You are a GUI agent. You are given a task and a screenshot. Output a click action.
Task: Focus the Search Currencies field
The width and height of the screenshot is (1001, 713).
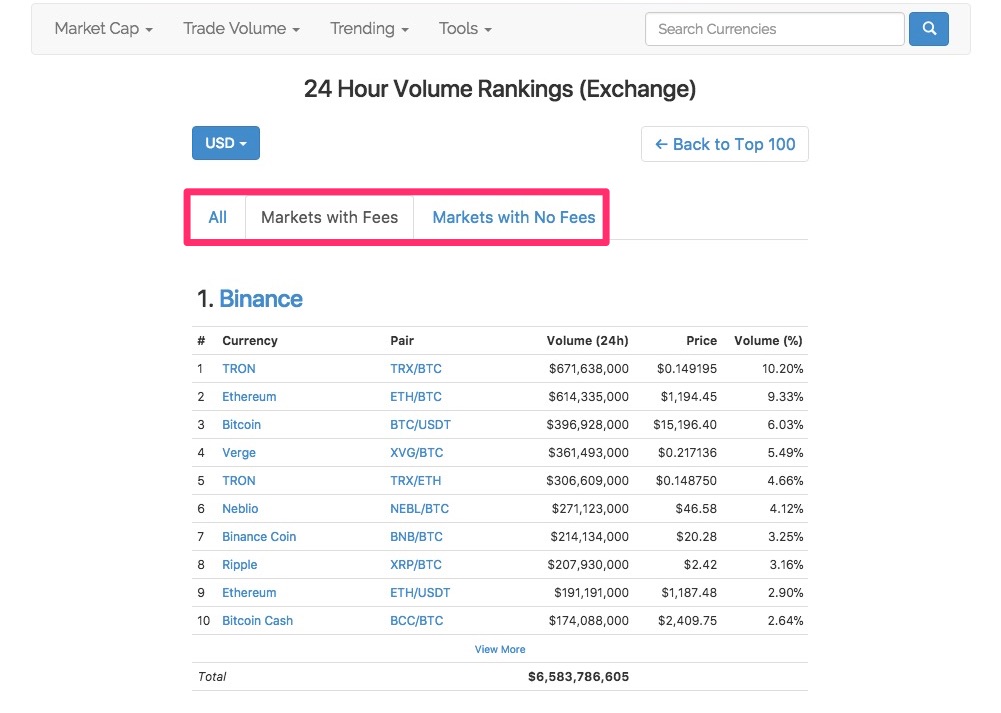point(774,29)
